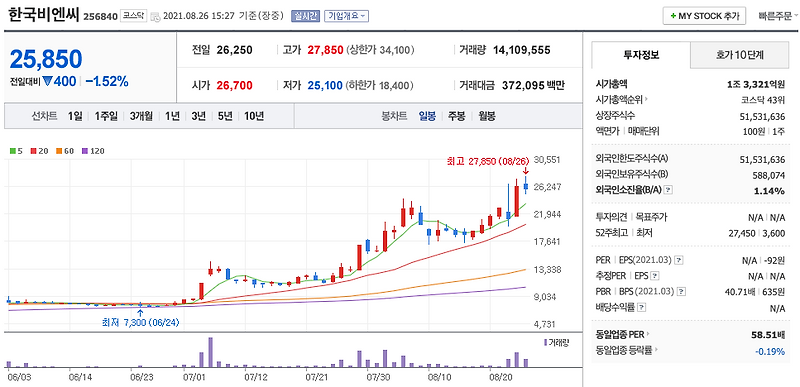
Task: Open the 기업개요 dropdown
Action: [x=346, y=16]
